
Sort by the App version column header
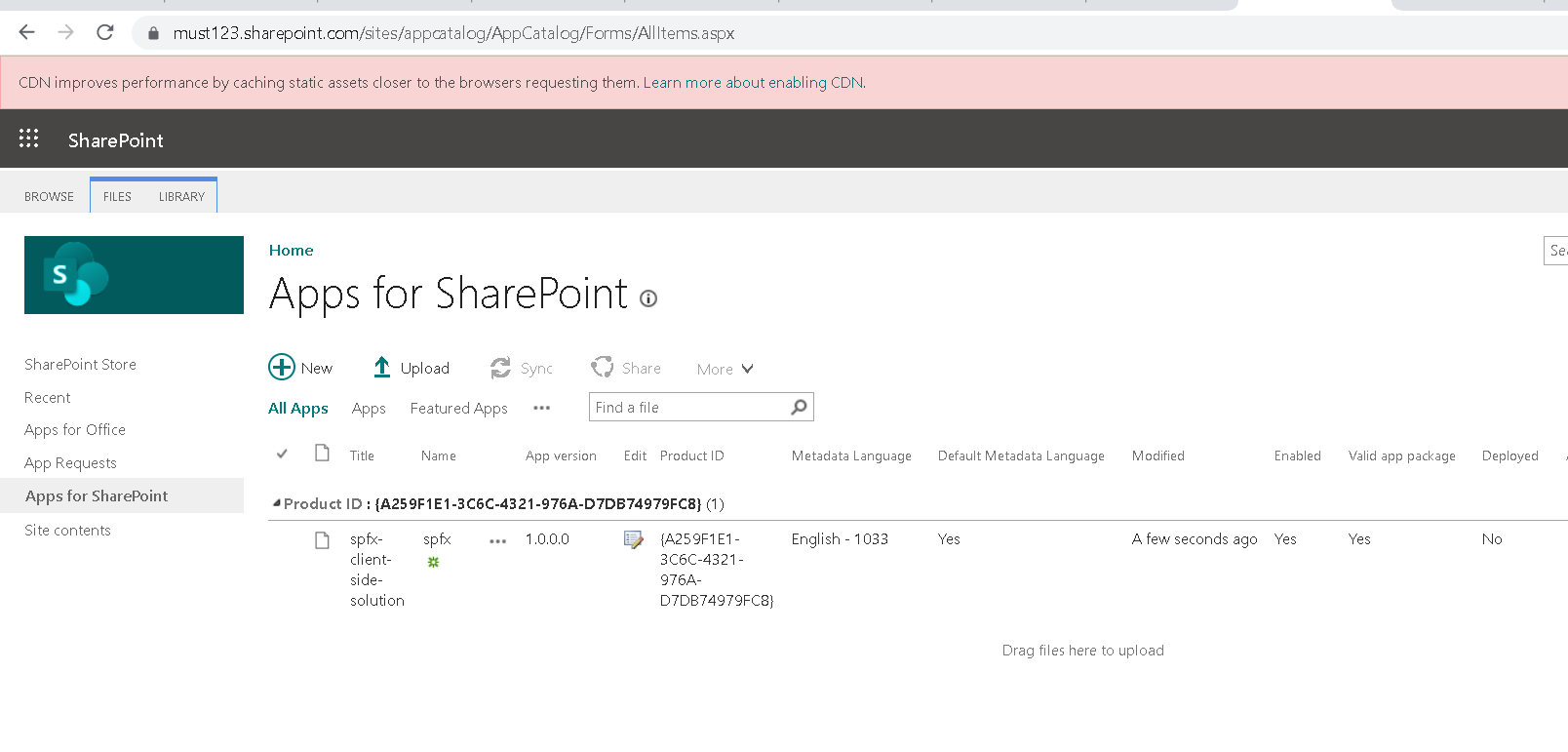(x=561, y=455)
